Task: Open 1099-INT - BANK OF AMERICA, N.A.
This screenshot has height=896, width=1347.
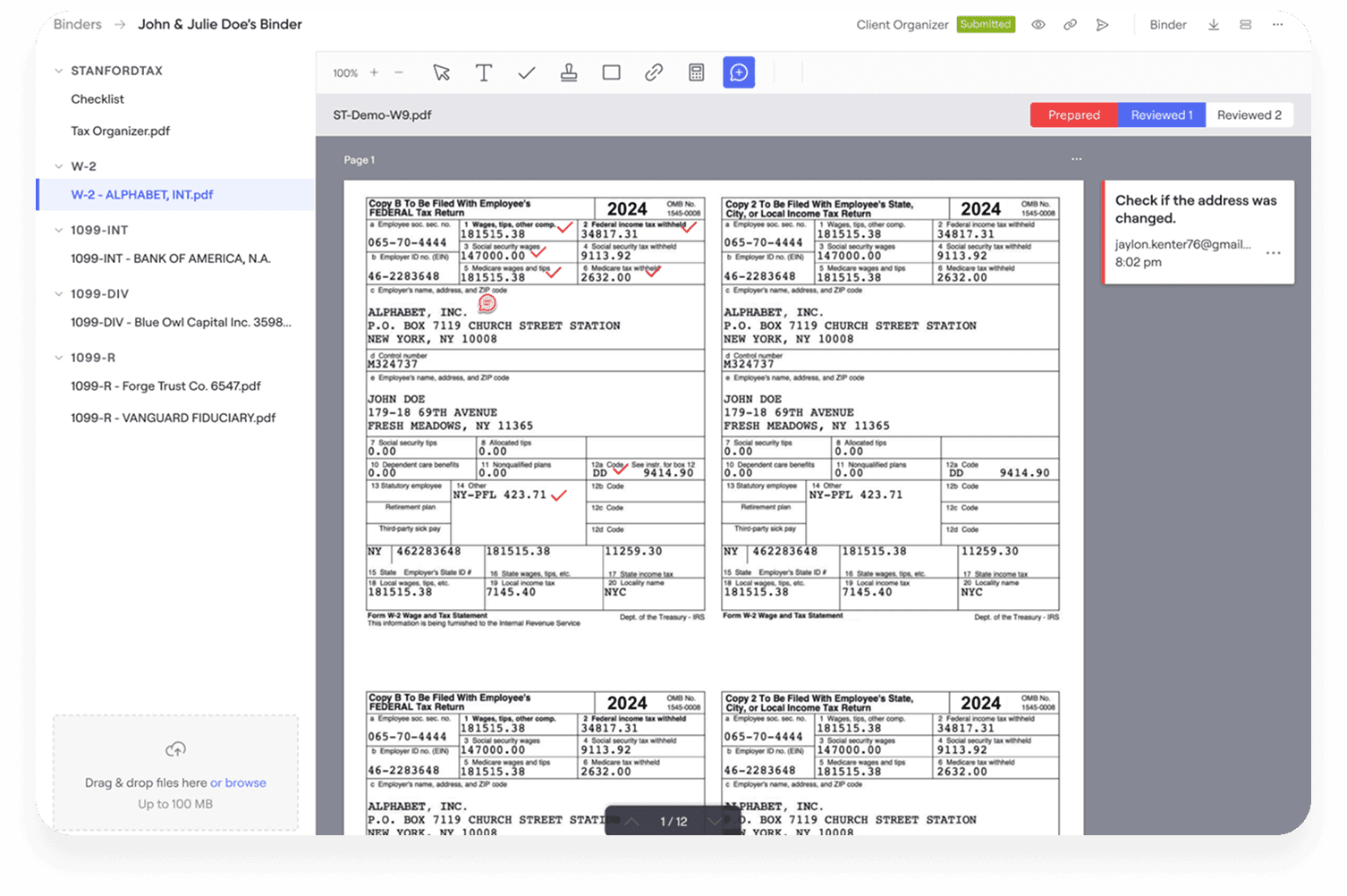Action: click(x=171, y=258)
